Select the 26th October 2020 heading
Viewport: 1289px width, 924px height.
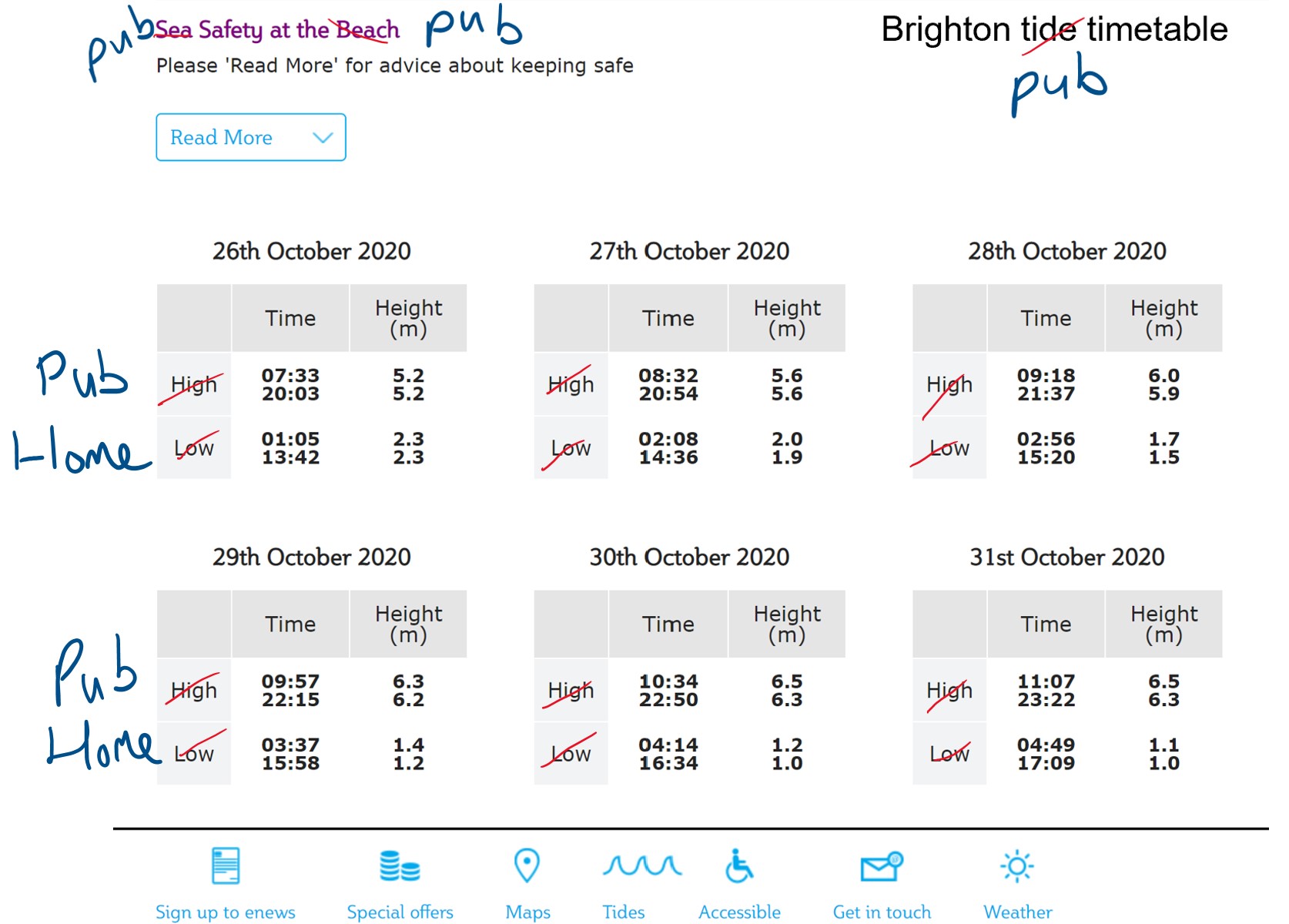(312, 251)
